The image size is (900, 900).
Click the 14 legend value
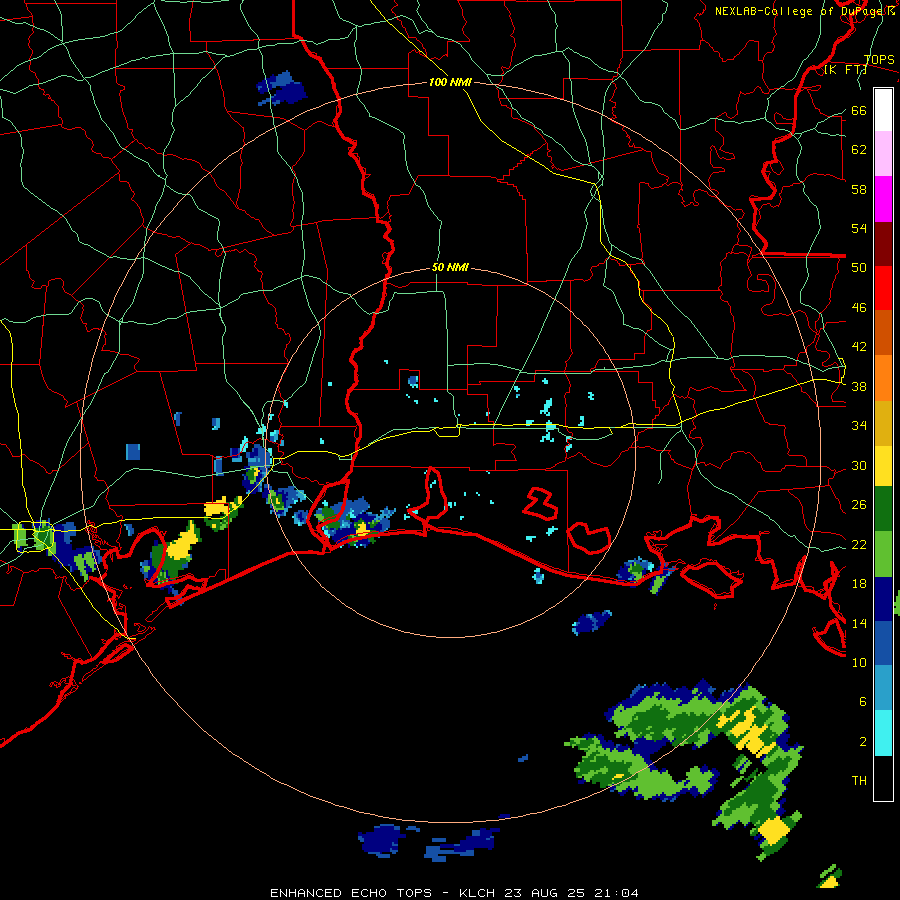pos(859,623)
